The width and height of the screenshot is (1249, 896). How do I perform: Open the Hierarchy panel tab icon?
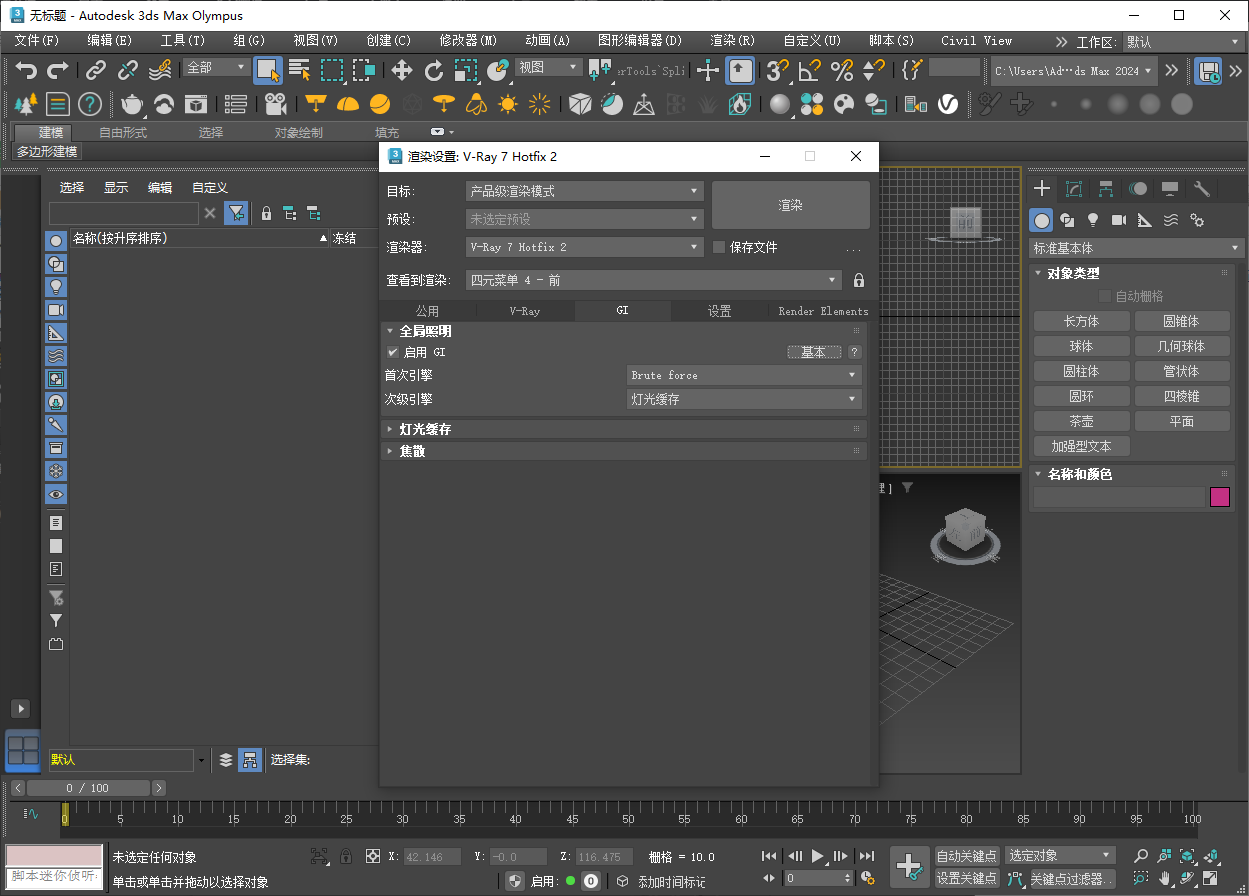tap(1106, 188)
